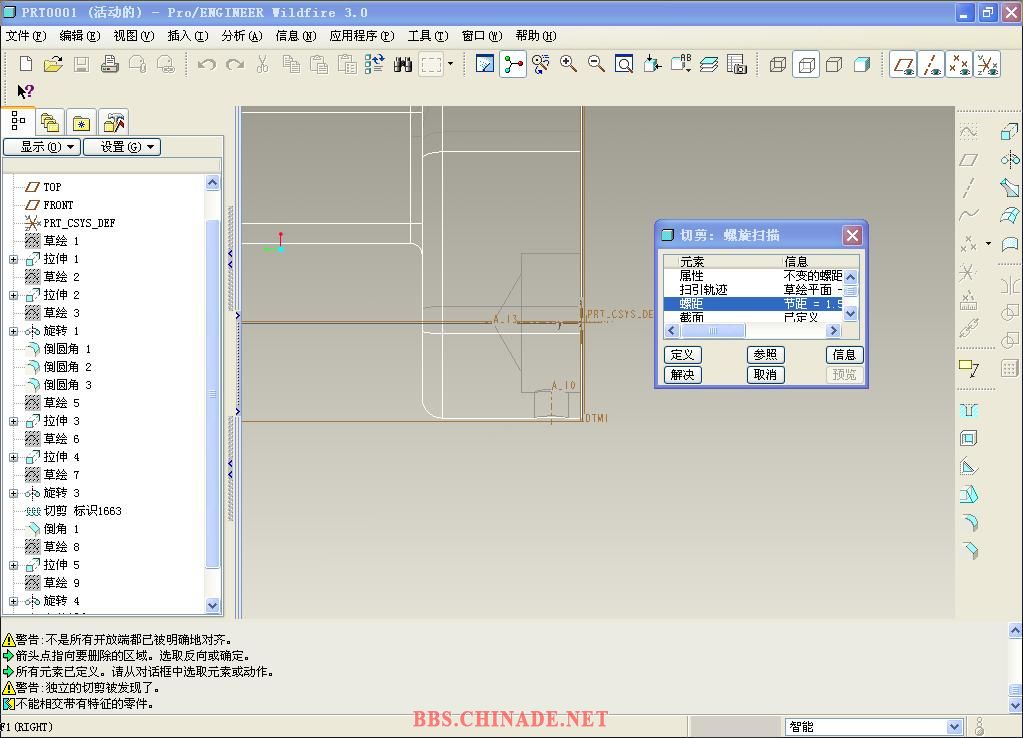1023x738 pixels.
Task: Select the 螺距 row in dialog
Action: (x=754, y=303)
